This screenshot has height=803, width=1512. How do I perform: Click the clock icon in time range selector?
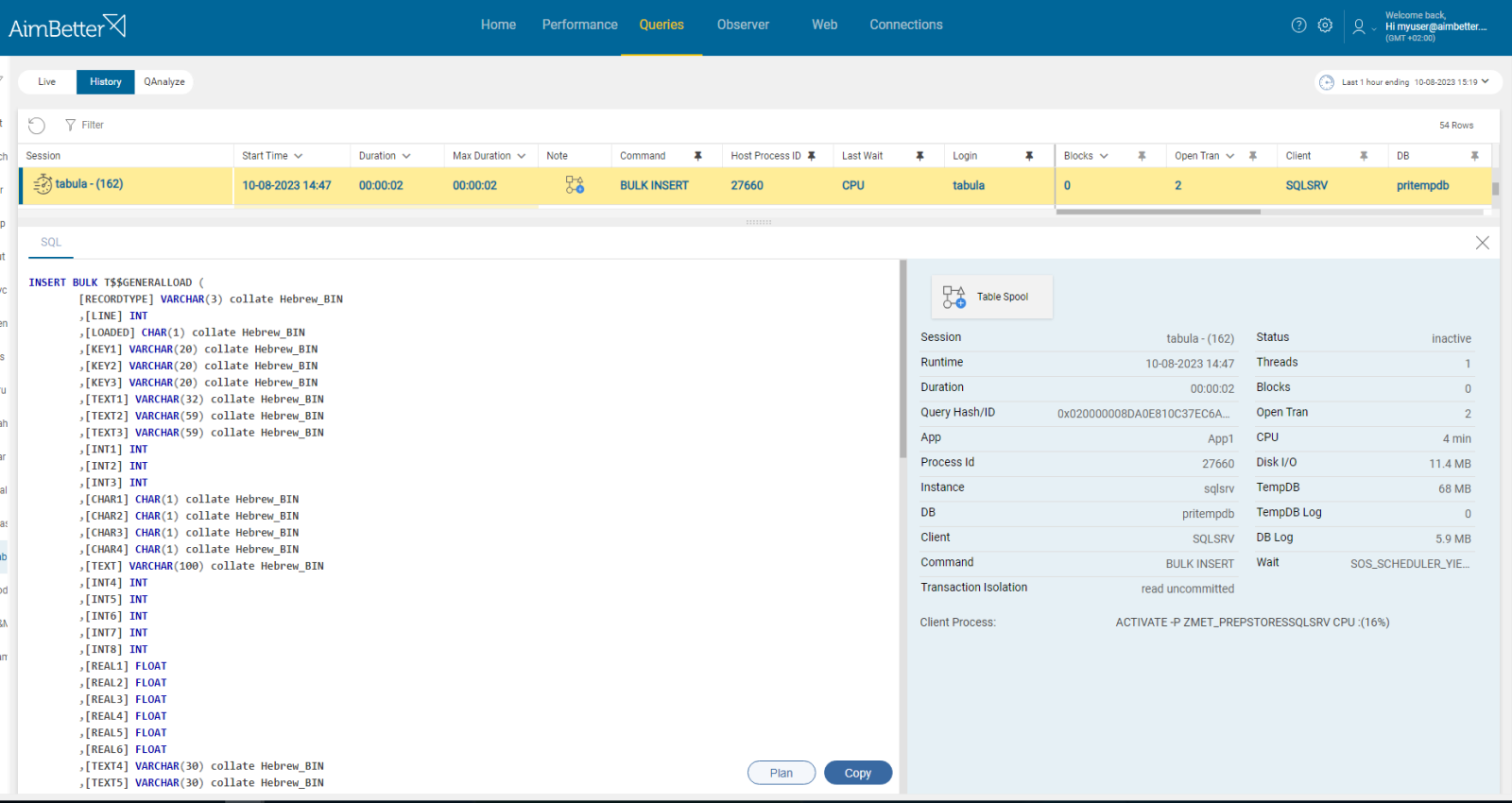coord(1326,82)
